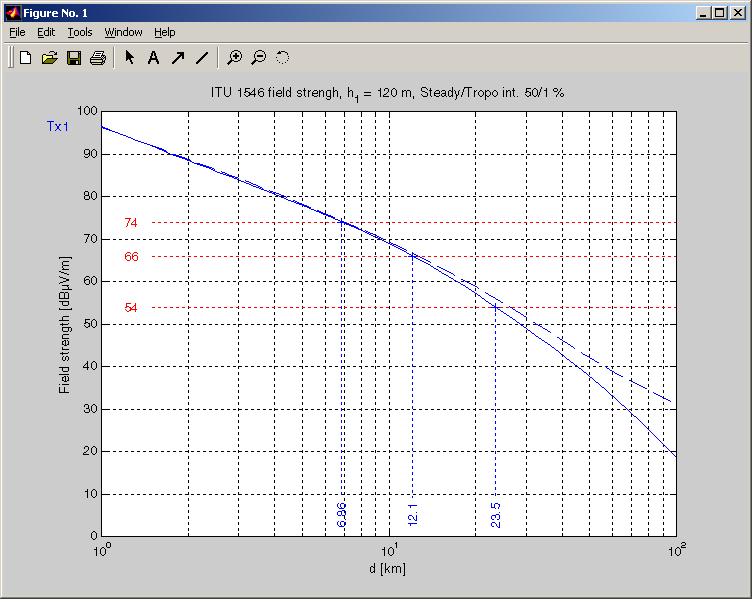Select the Insert Line tool
This screenshot has height=599, width=752.
tap(202, 58)
